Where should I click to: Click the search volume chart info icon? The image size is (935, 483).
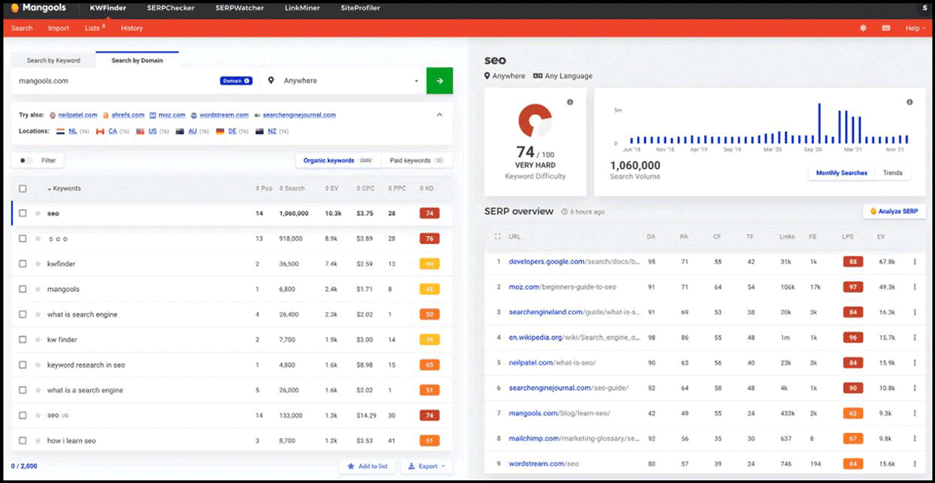(x=909, y=102)
